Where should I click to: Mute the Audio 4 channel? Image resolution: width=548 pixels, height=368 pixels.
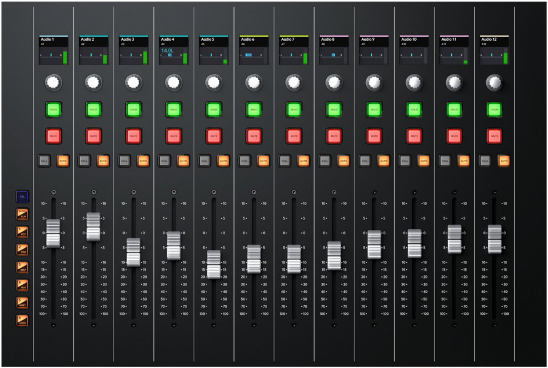coord(174,136)
